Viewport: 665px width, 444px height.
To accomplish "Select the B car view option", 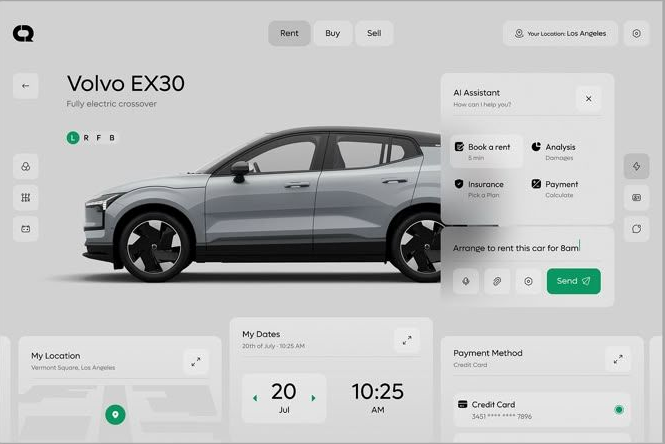I will coord(112,138).
